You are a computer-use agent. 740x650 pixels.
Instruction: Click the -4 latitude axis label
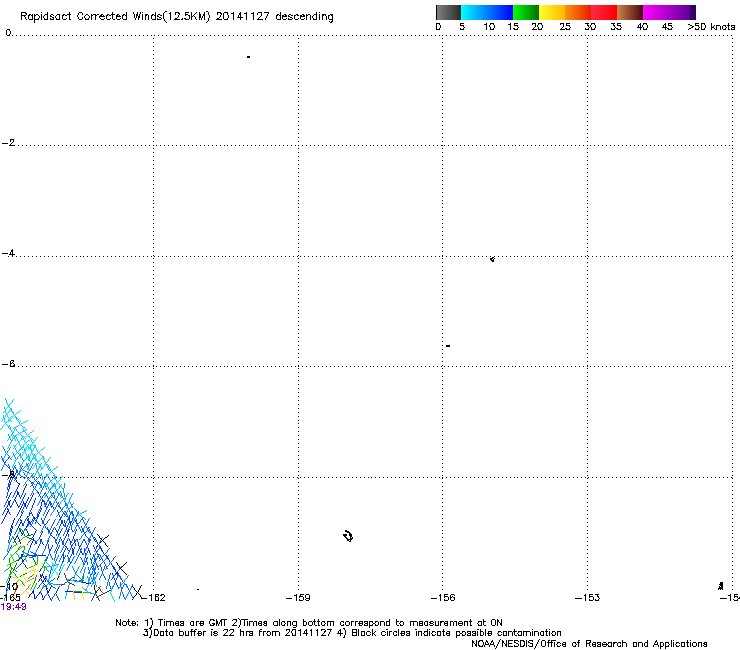point(8,253)
